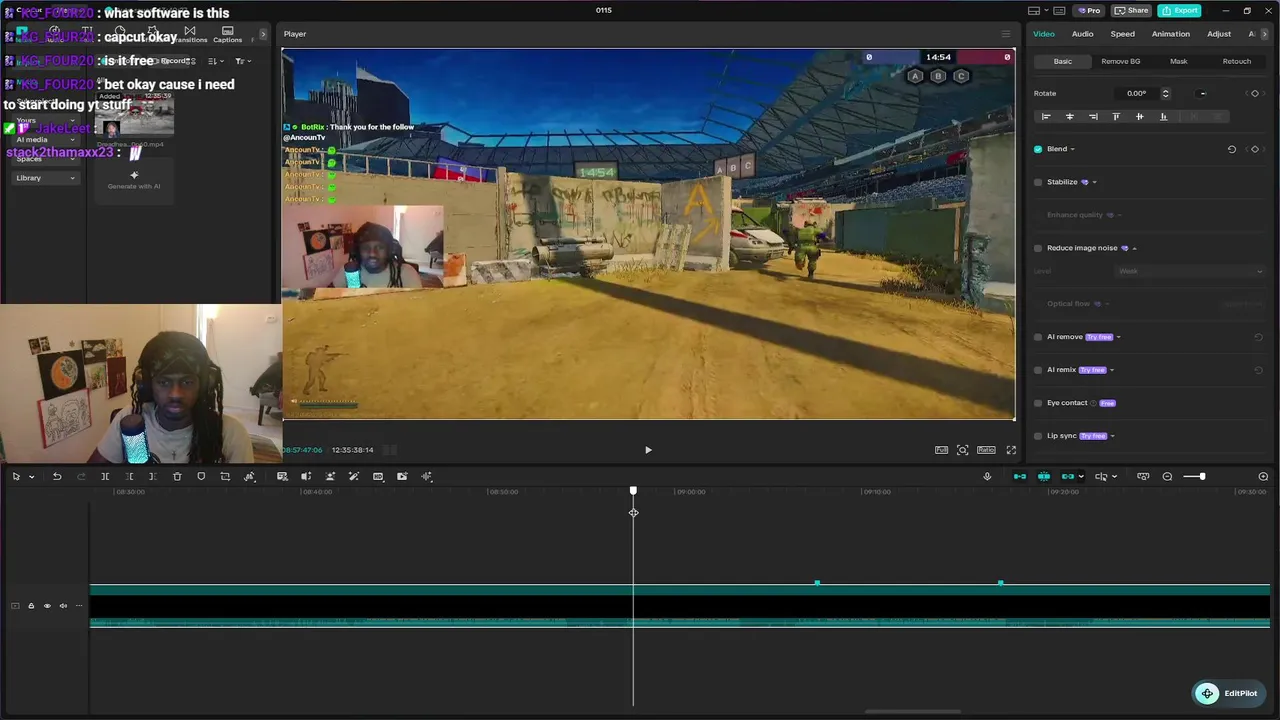
Task: Switch to the Adjust tab
Action: click(x=1219, y=34)
